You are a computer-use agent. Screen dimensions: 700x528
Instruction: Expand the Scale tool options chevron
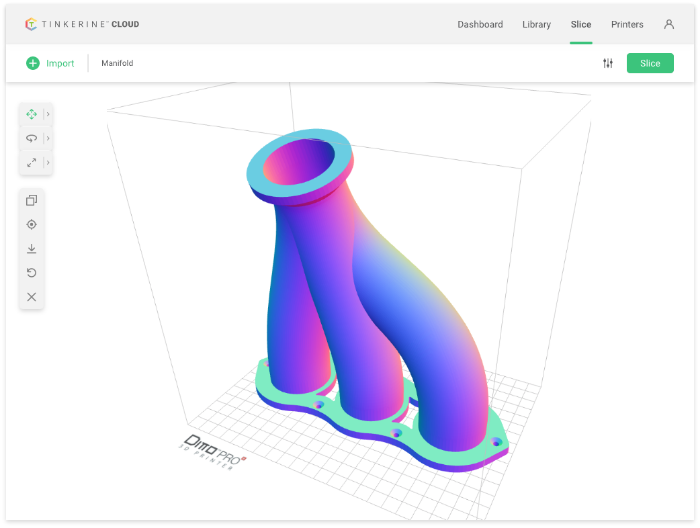click(x=48, y=162)
